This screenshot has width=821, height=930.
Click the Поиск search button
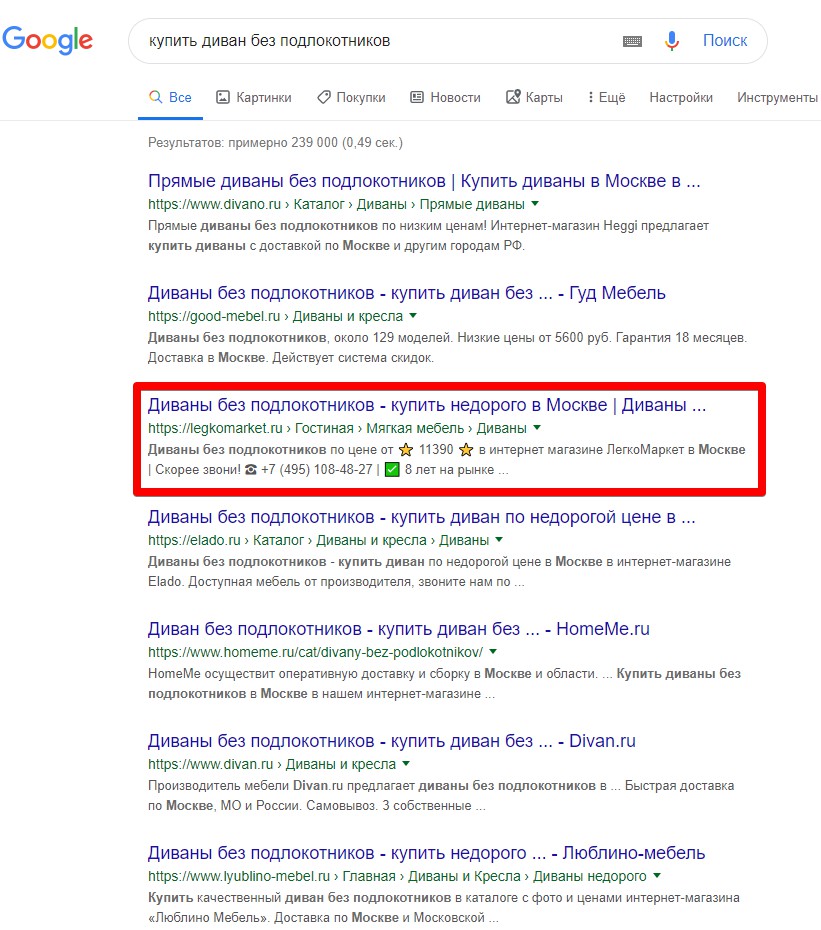pyautogui.click(x=725, y=40)
